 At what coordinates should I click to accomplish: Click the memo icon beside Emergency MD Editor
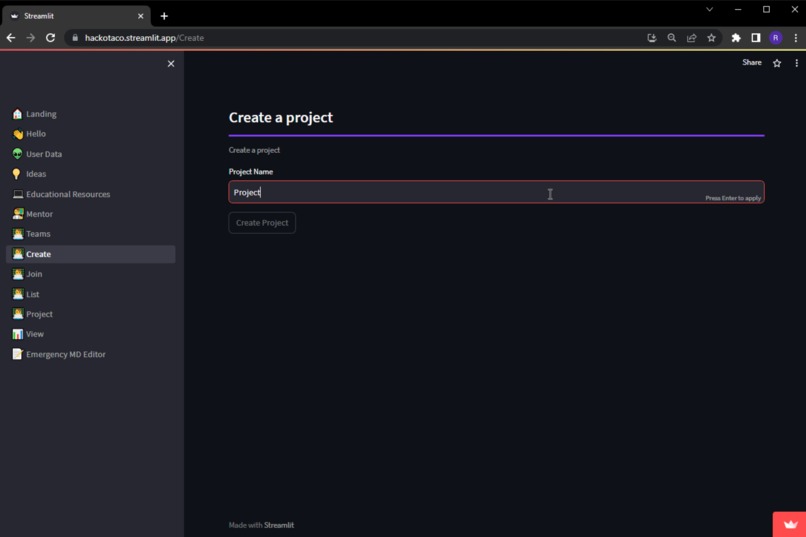(x=17, y=354)
